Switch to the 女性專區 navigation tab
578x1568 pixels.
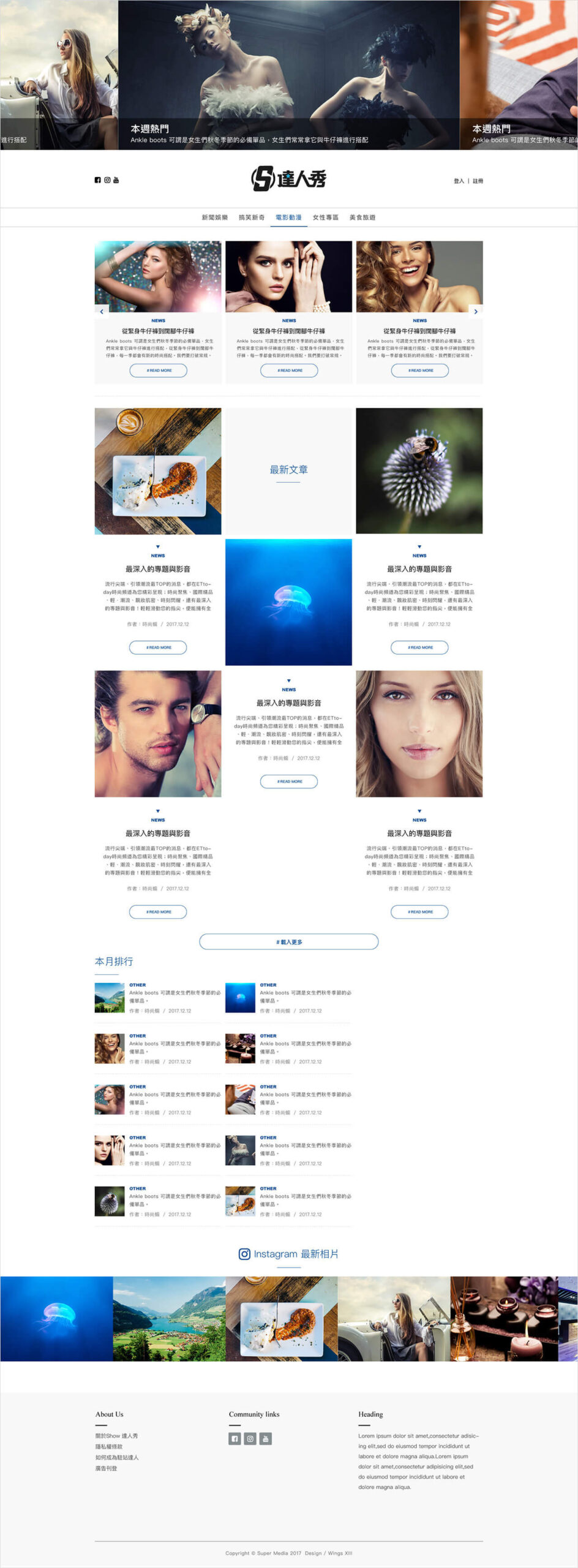click(x=326, y=217)
